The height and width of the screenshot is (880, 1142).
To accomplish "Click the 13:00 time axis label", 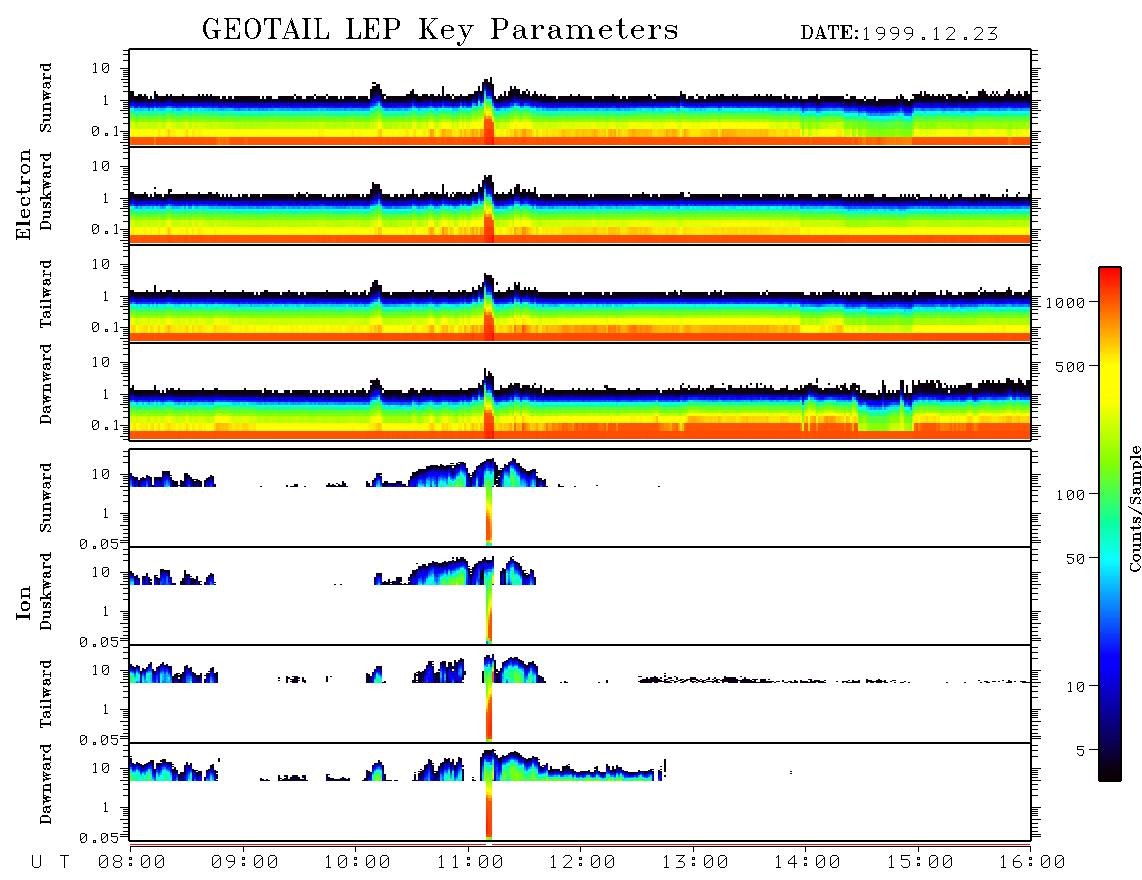I will point(695,862).
